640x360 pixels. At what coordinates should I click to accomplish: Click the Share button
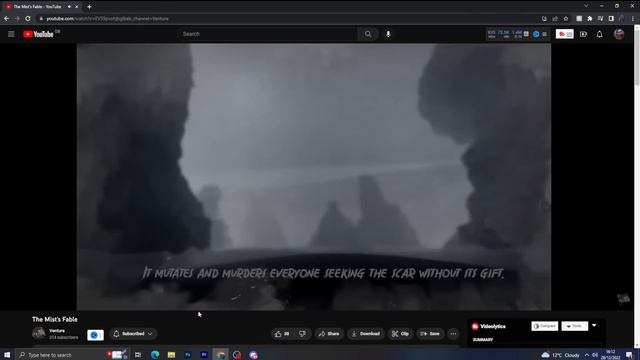click(329, 334)
